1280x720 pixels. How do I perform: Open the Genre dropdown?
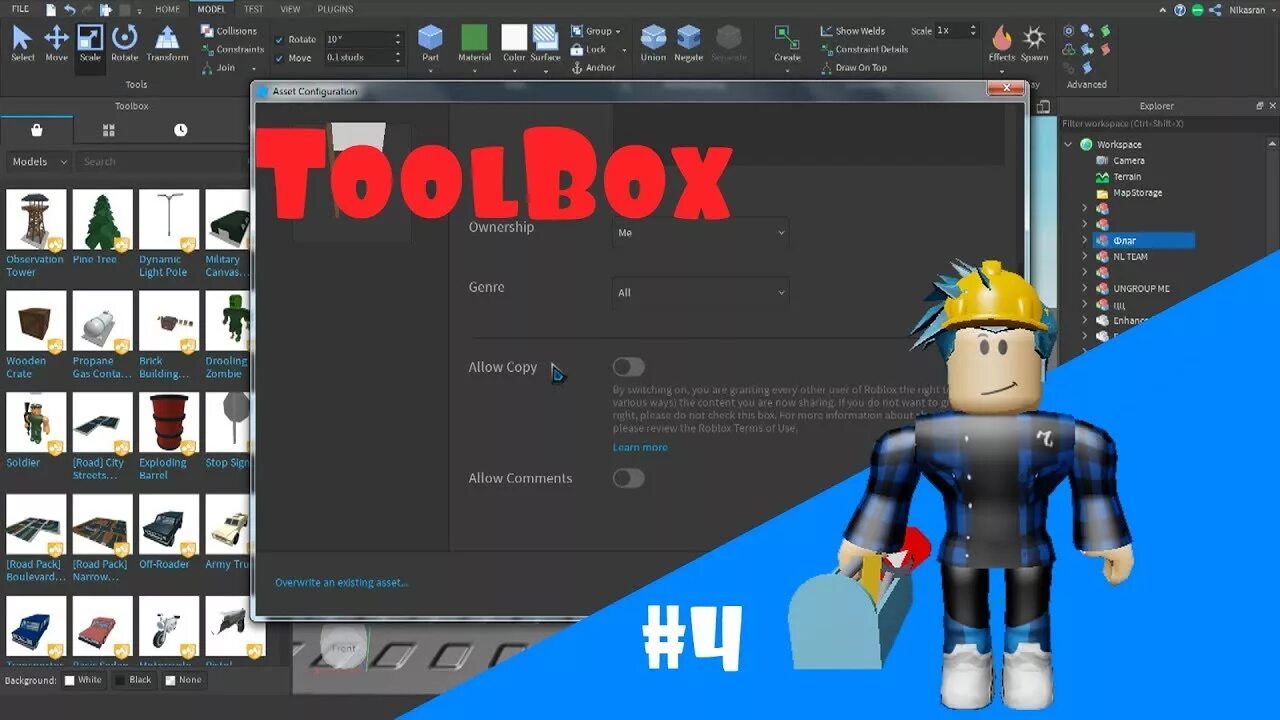point(701,293)
